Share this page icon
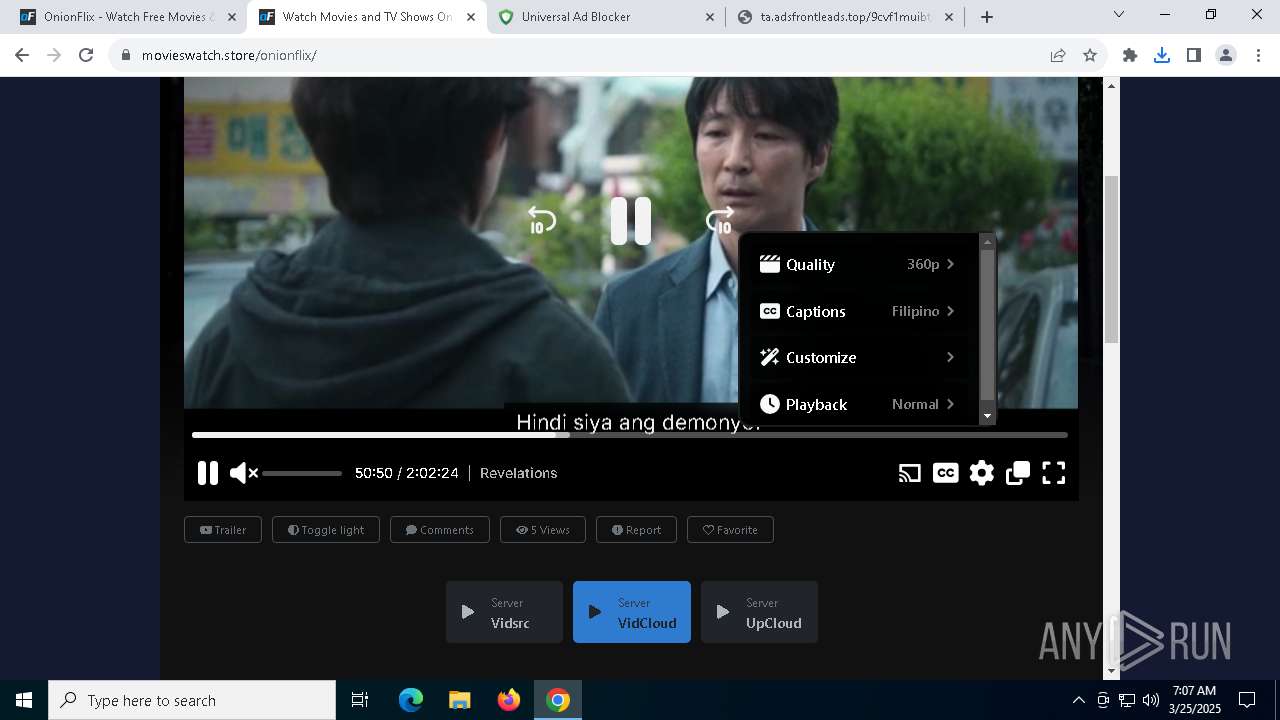Viewport: 1280px width, 720px height. click(x=1058, y=55)
